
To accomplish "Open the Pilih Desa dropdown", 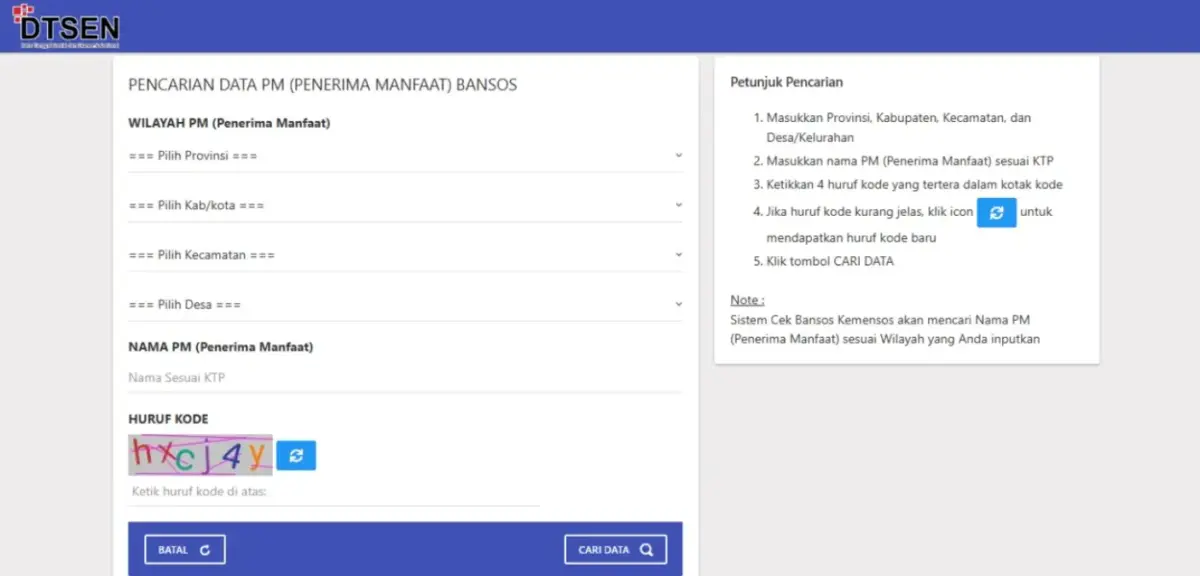I will [x=400, y=303].
